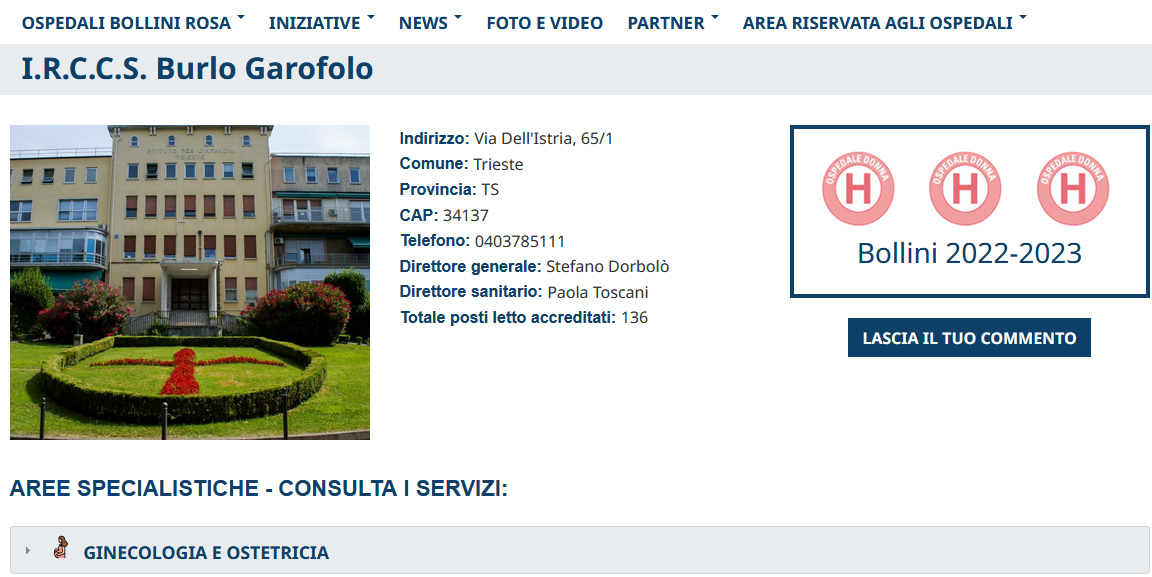The height and width of the screenshot is (577, 1152).
Task: Click the phone number 0403785111
Action: (519, 241)
